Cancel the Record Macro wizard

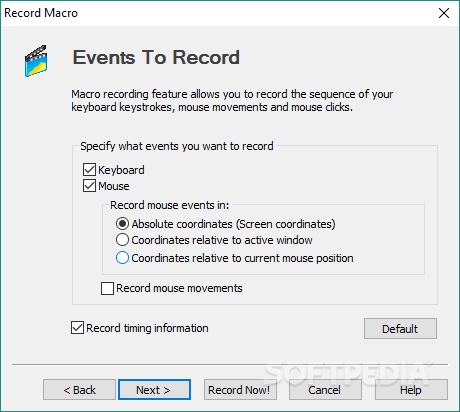tap(325, 390)
